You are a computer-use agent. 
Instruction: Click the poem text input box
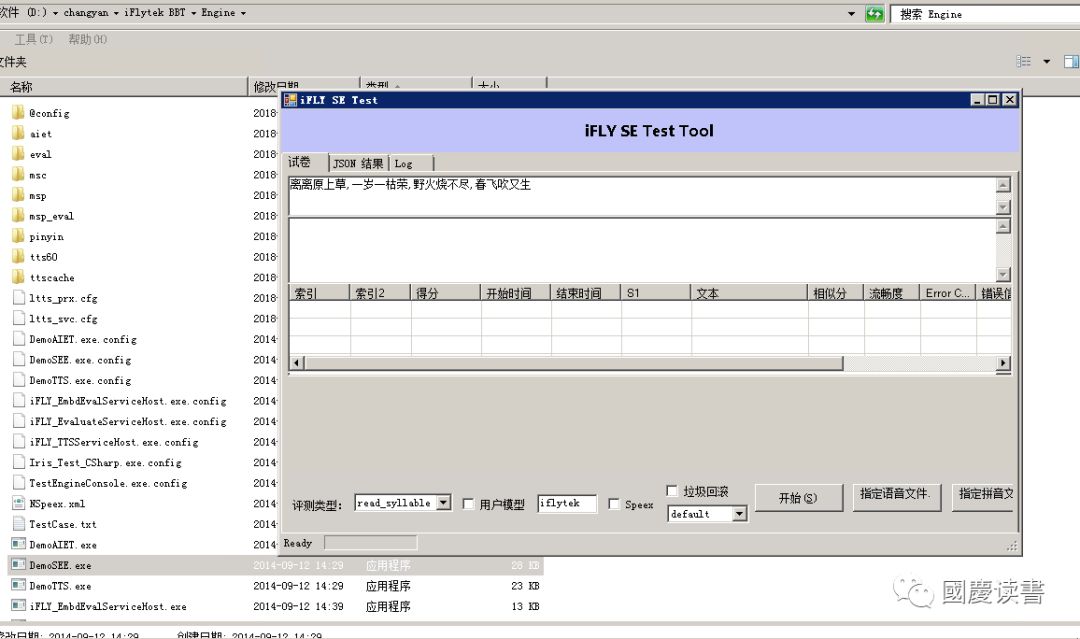tap(642, 196)
